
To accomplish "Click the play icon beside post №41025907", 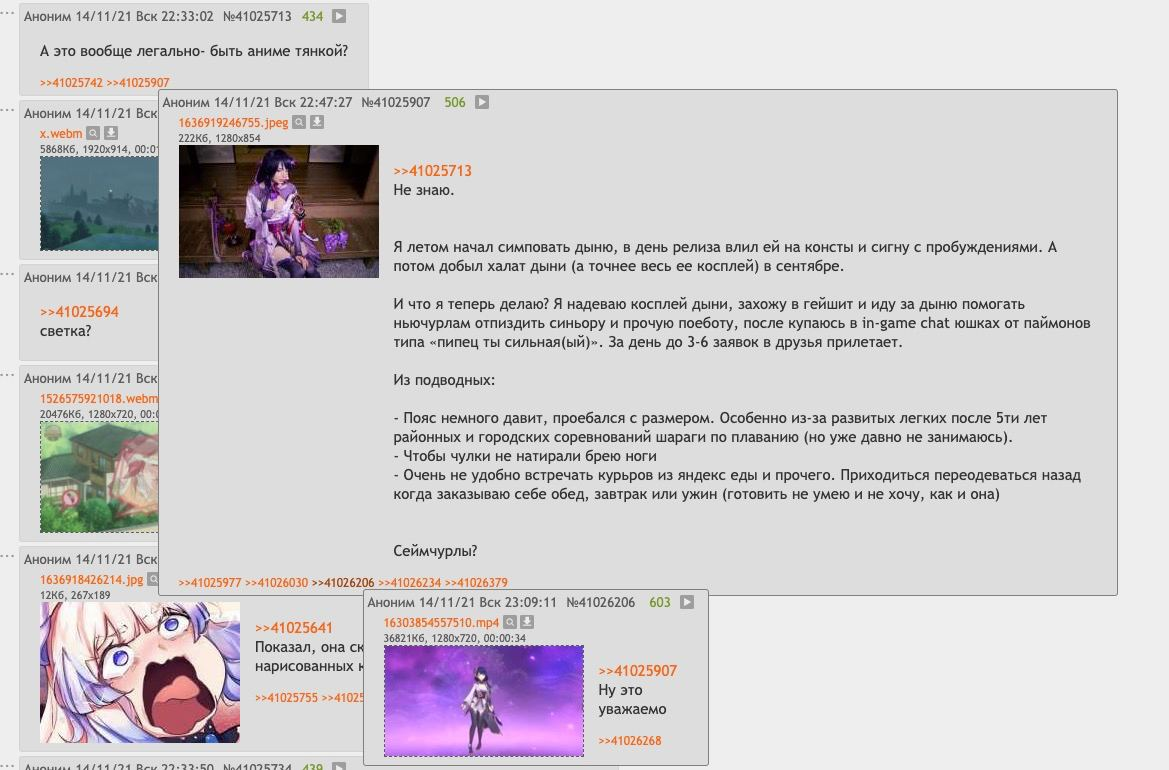I will (x=482, y=102).
